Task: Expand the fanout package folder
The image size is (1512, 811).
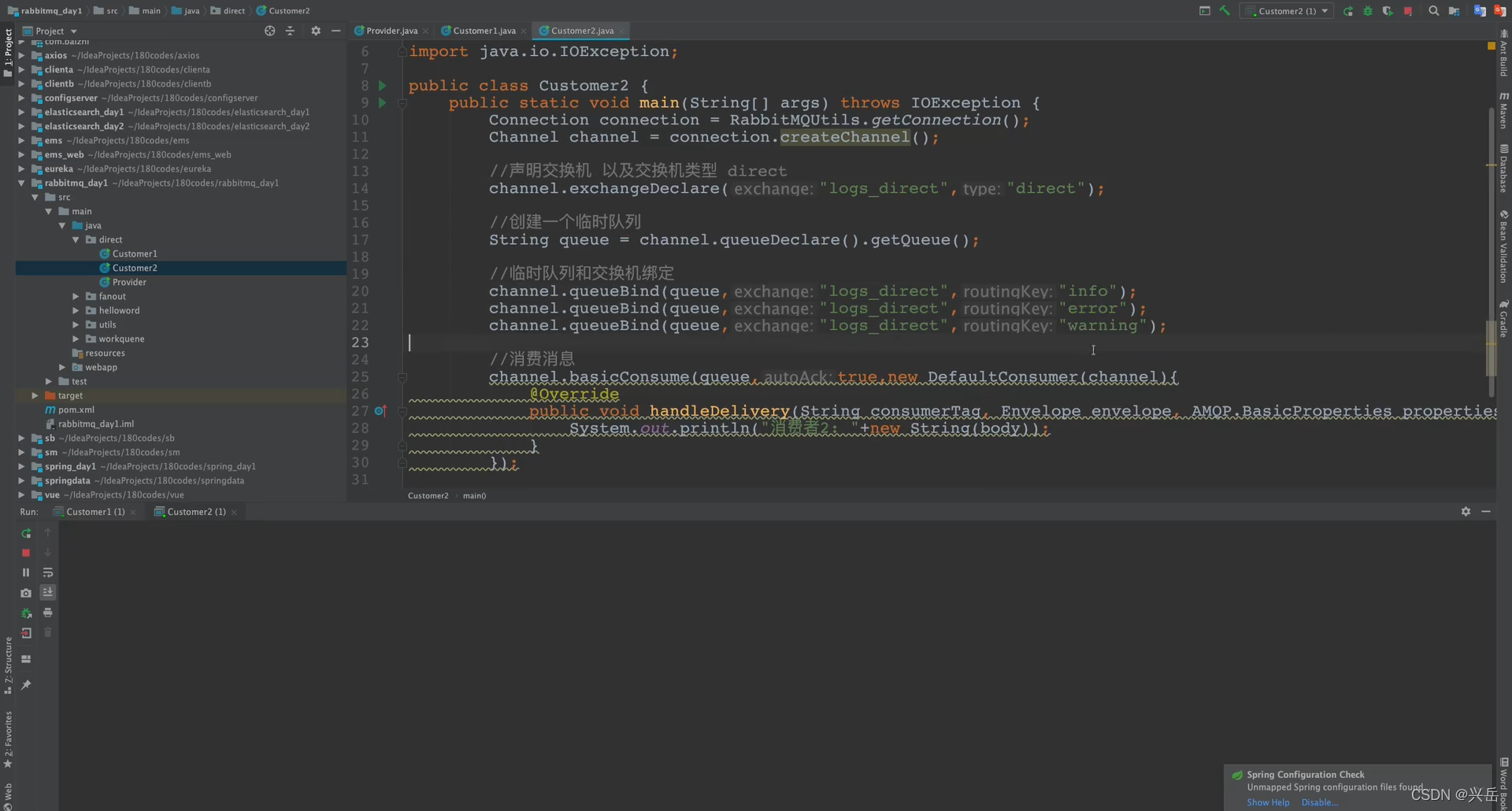Action: pyautogui.click(x=76, y=296)
